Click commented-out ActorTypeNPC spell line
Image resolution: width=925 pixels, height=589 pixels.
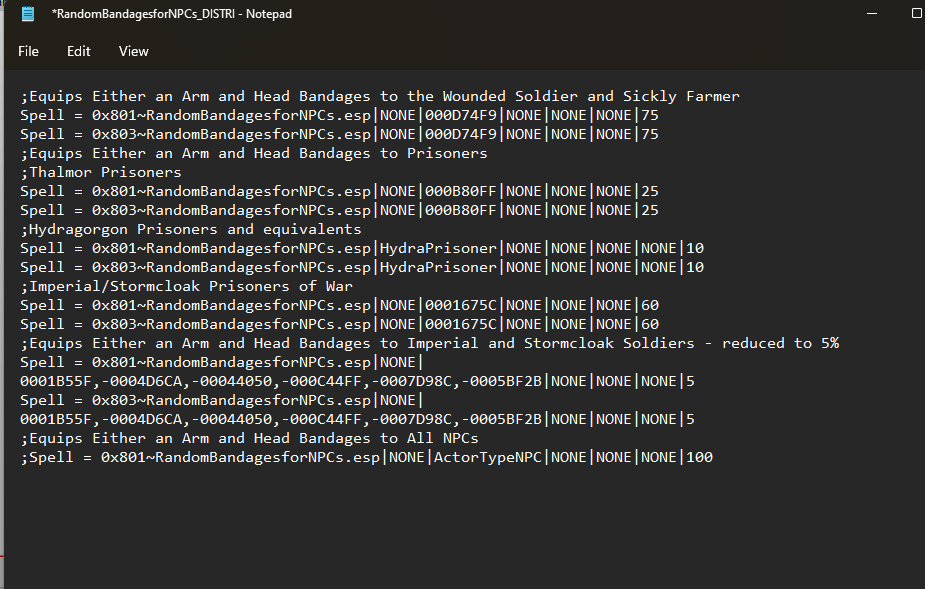(366, 457)
